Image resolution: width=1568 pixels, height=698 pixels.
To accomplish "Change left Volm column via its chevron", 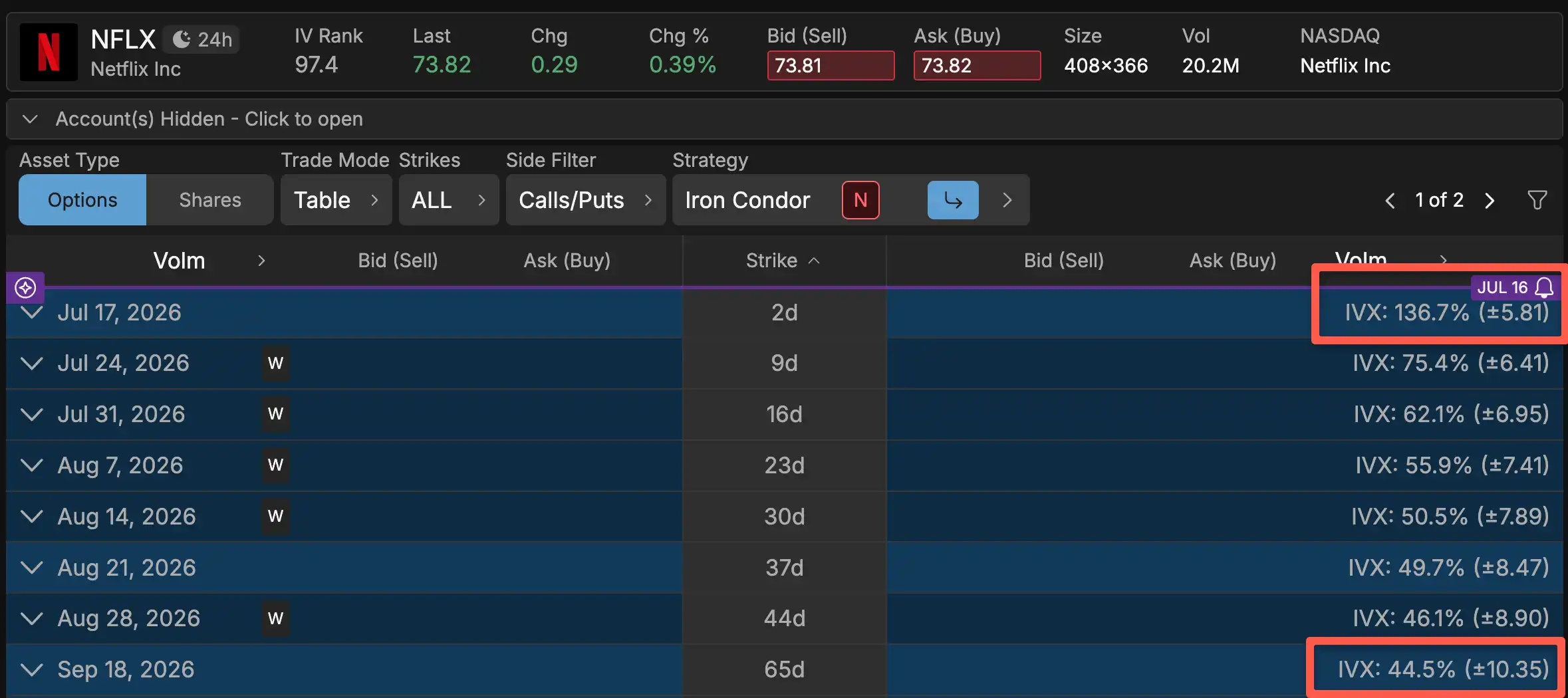I will coord(261,261).
